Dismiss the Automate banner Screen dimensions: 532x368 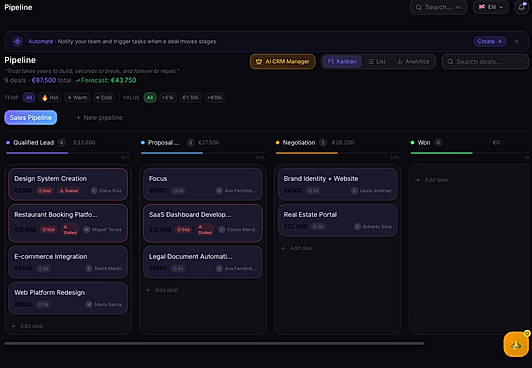(516, 41)
